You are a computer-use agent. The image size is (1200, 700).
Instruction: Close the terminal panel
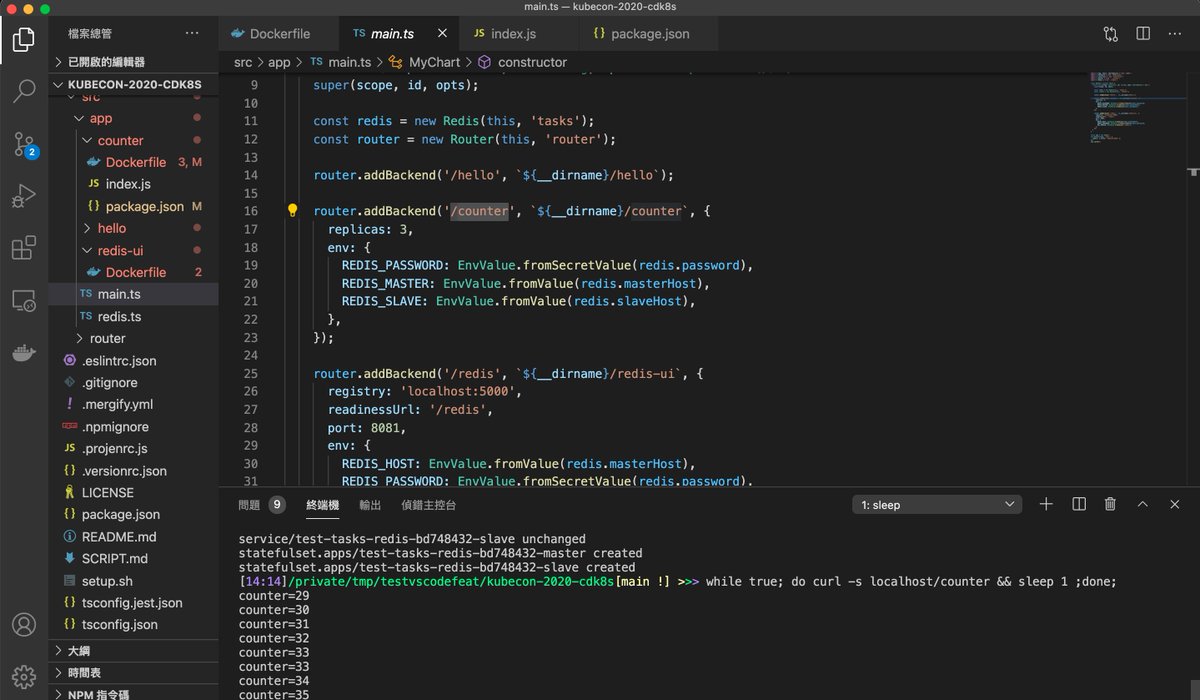tap(1175, 504)
